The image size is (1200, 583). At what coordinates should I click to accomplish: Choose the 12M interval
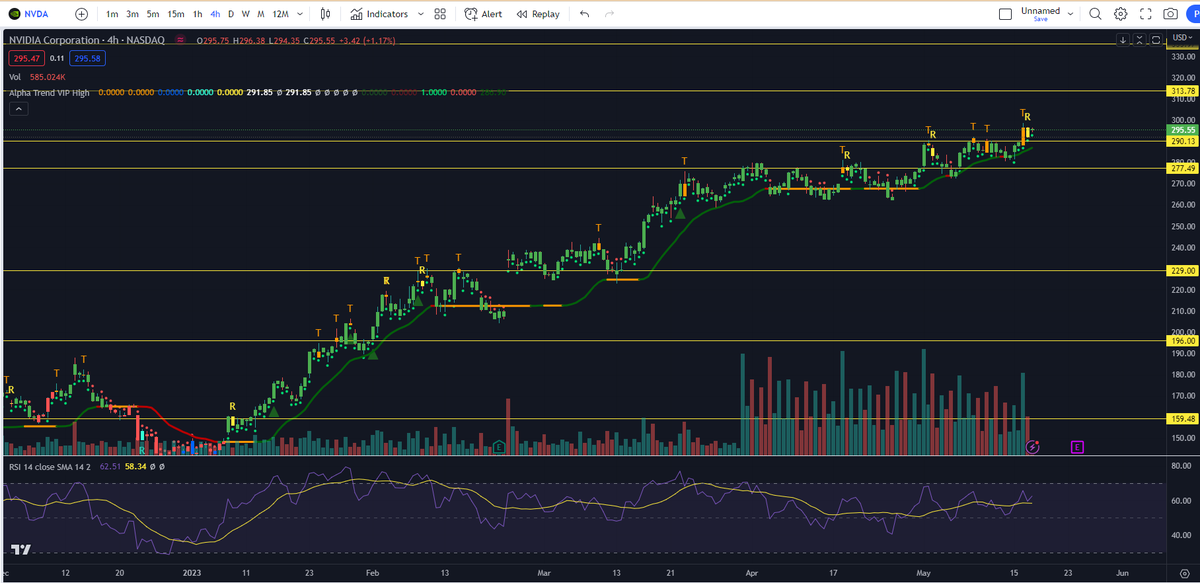coord(280,14)
